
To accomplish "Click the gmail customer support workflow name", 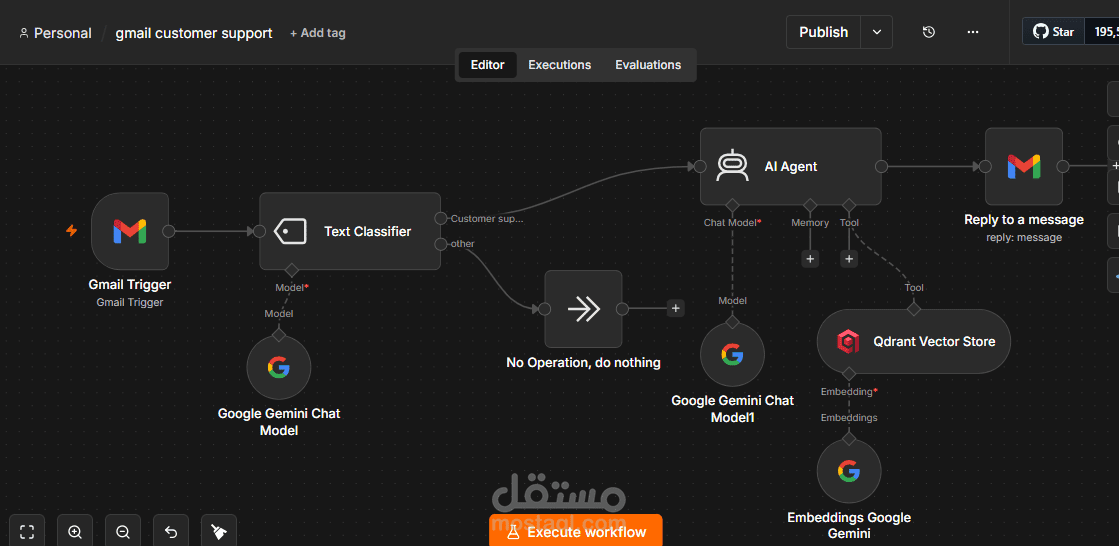I will click(x=194, y=33).
